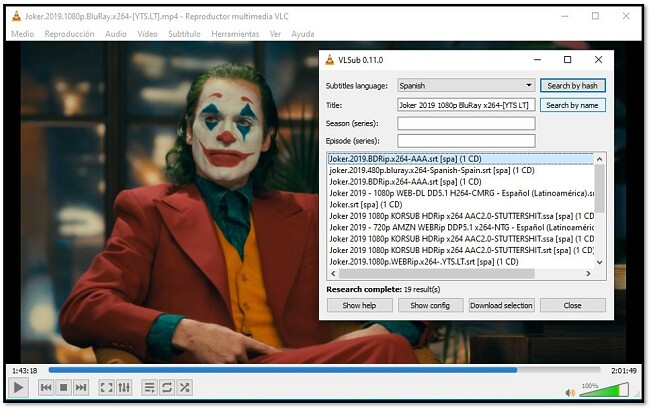Click Search by name button
Viewport: 650px width, 408px height.
[572, 105]
